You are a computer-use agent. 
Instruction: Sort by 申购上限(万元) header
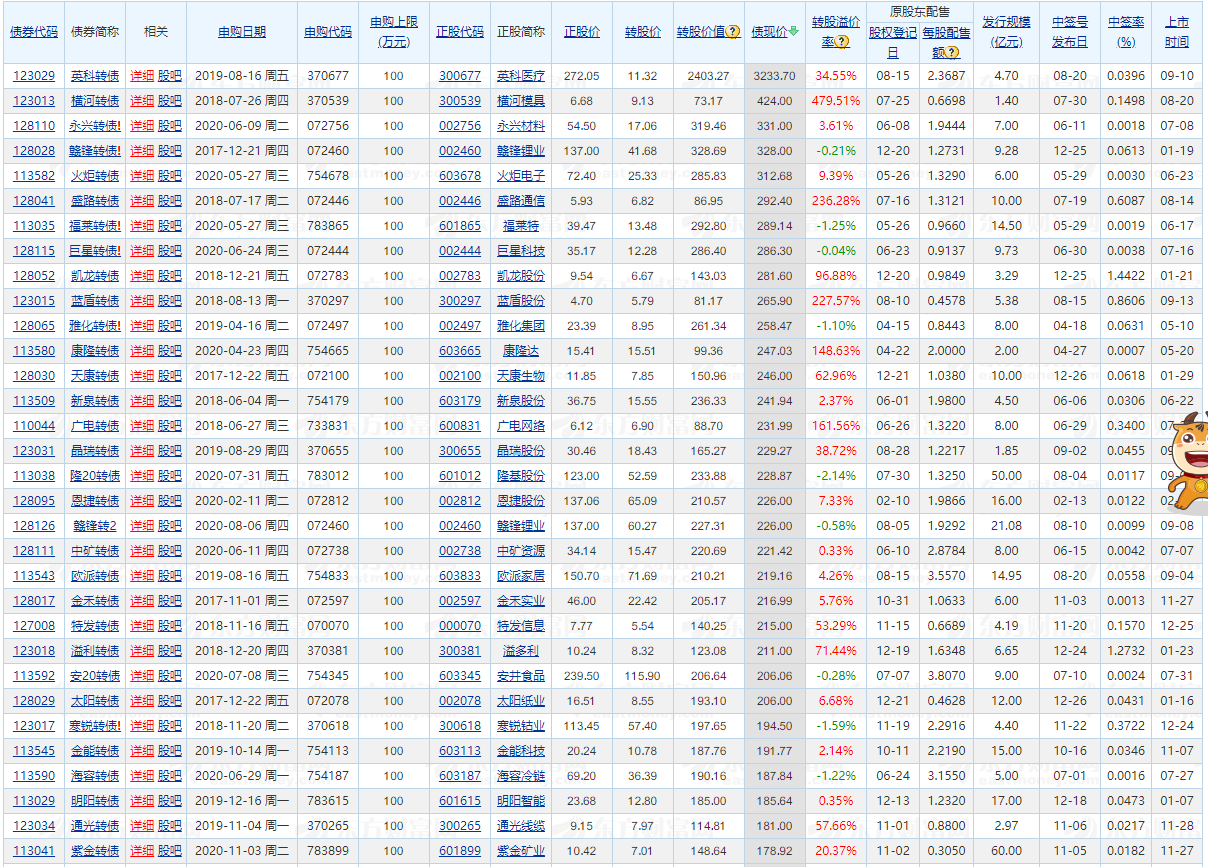coord(394,32)
